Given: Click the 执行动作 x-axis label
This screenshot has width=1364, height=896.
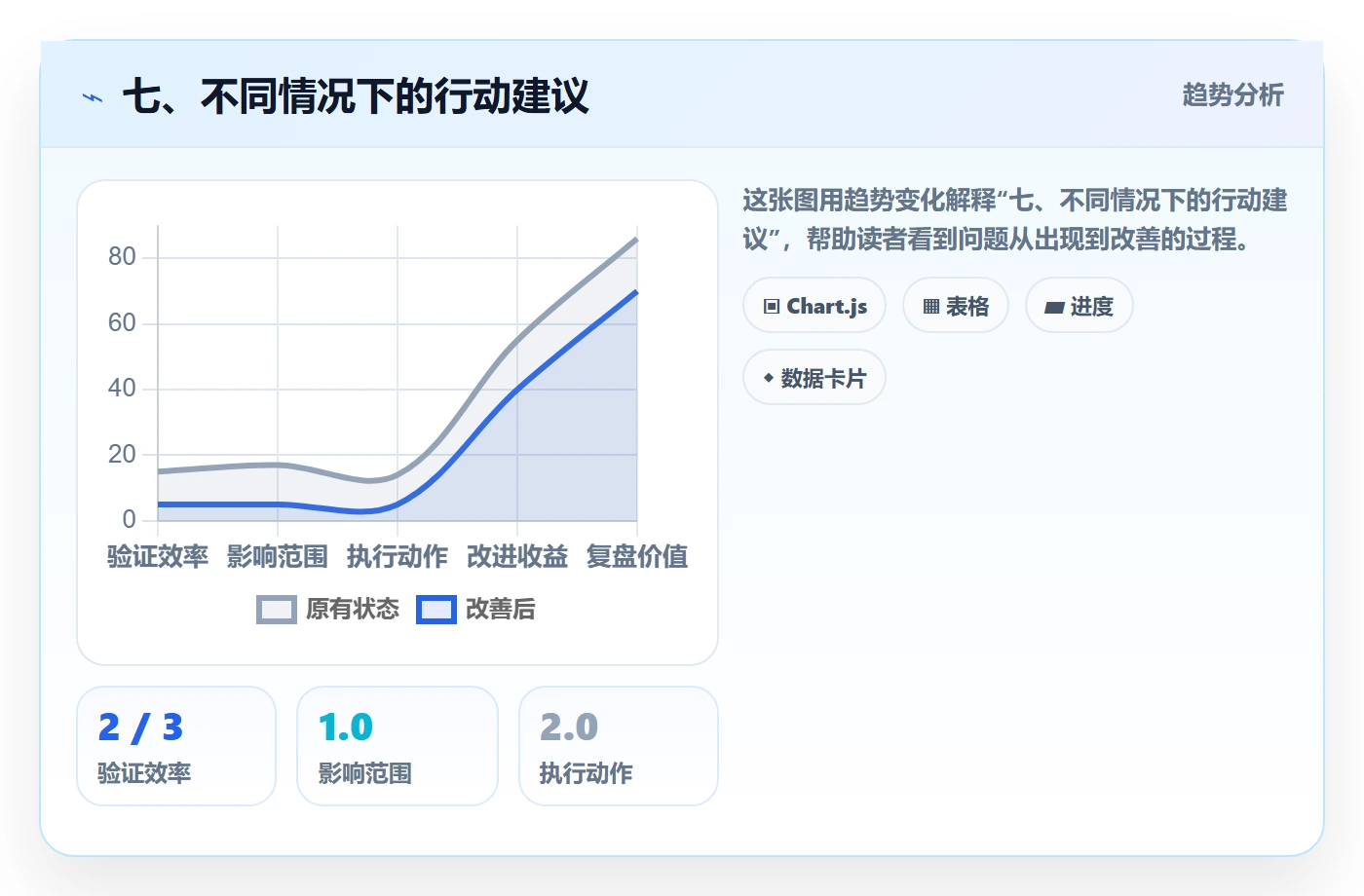Looking at the screenshot, I should tap(398, 556).
